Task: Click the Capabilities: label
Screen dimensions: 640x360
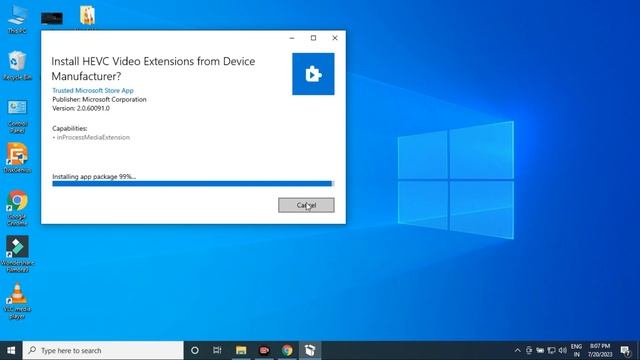Action: (70, 128)
